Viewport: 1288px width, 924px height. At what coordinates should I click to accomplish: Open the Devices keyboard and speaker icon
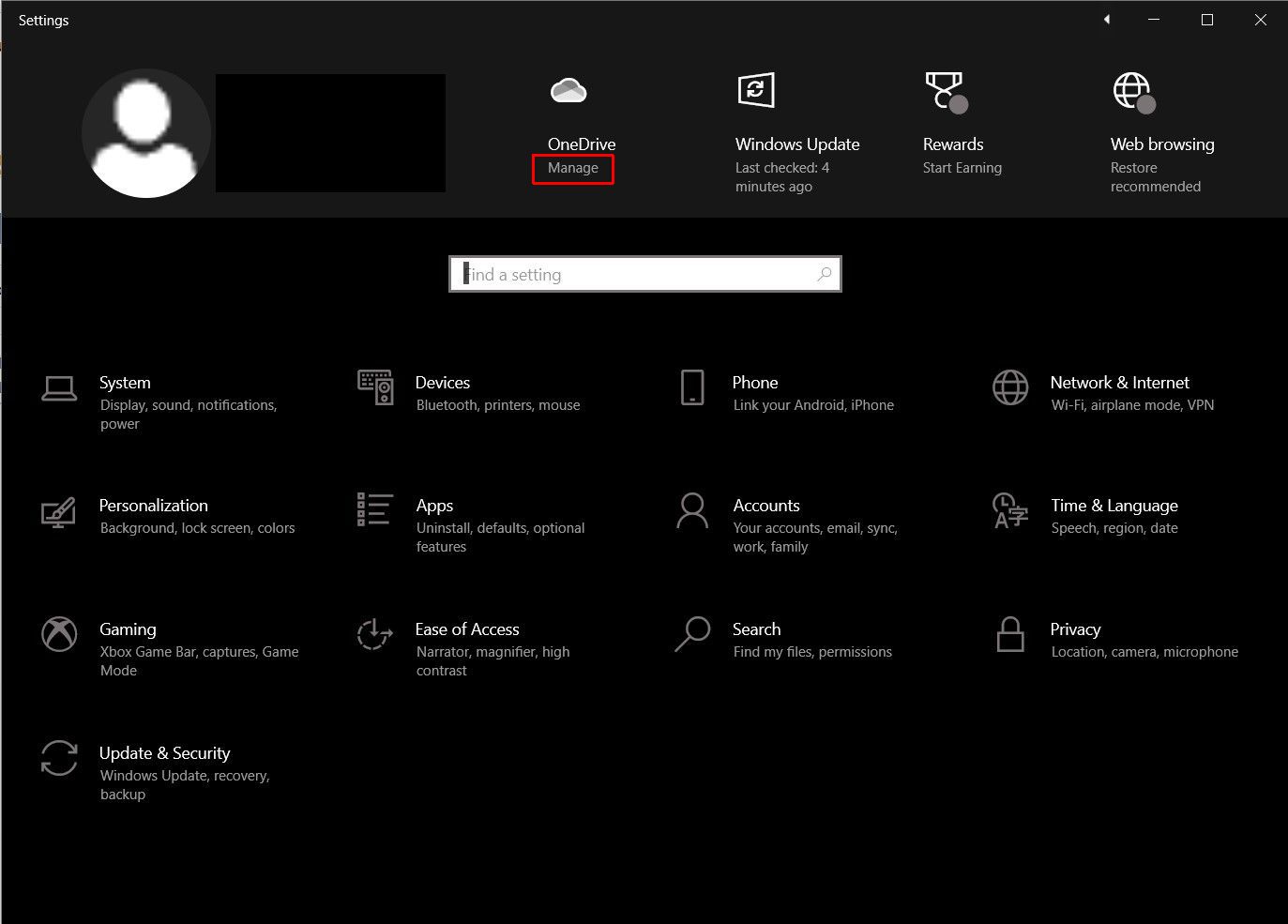375,386
